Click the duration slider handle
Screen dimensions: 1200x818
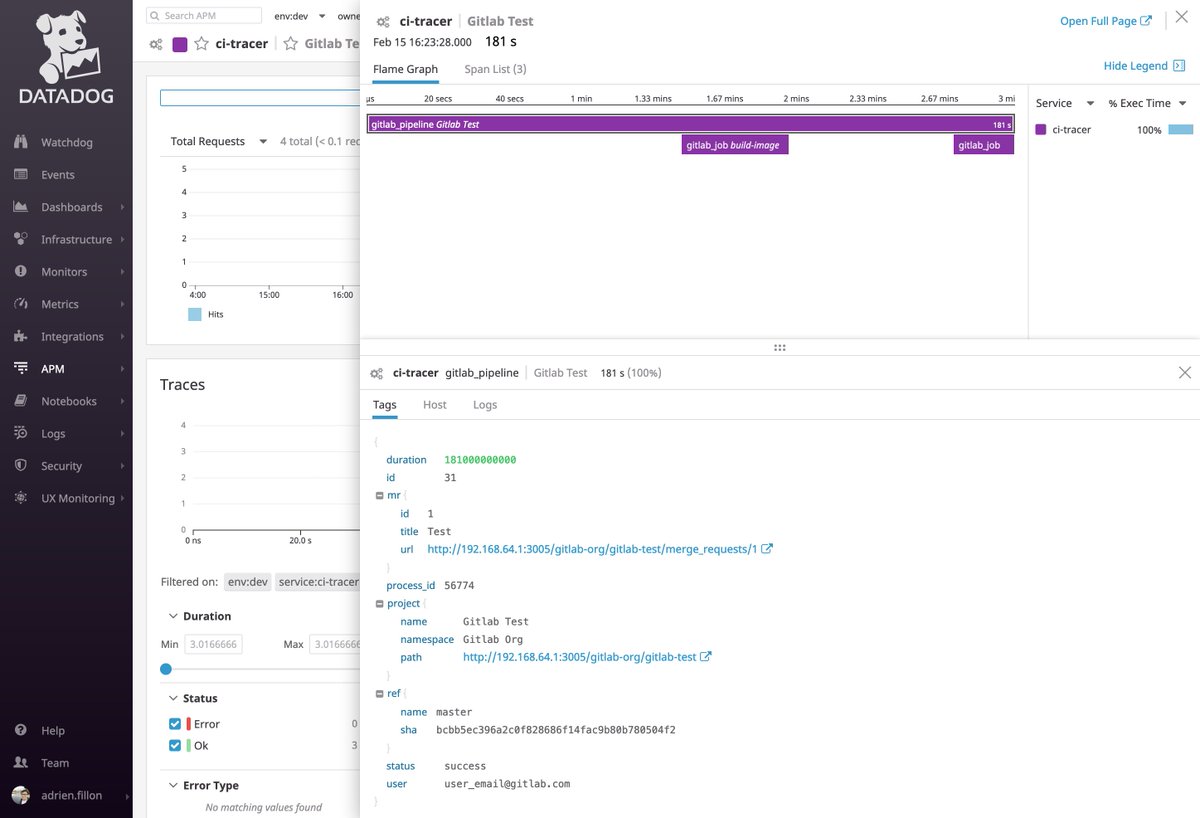click(166, 669)
